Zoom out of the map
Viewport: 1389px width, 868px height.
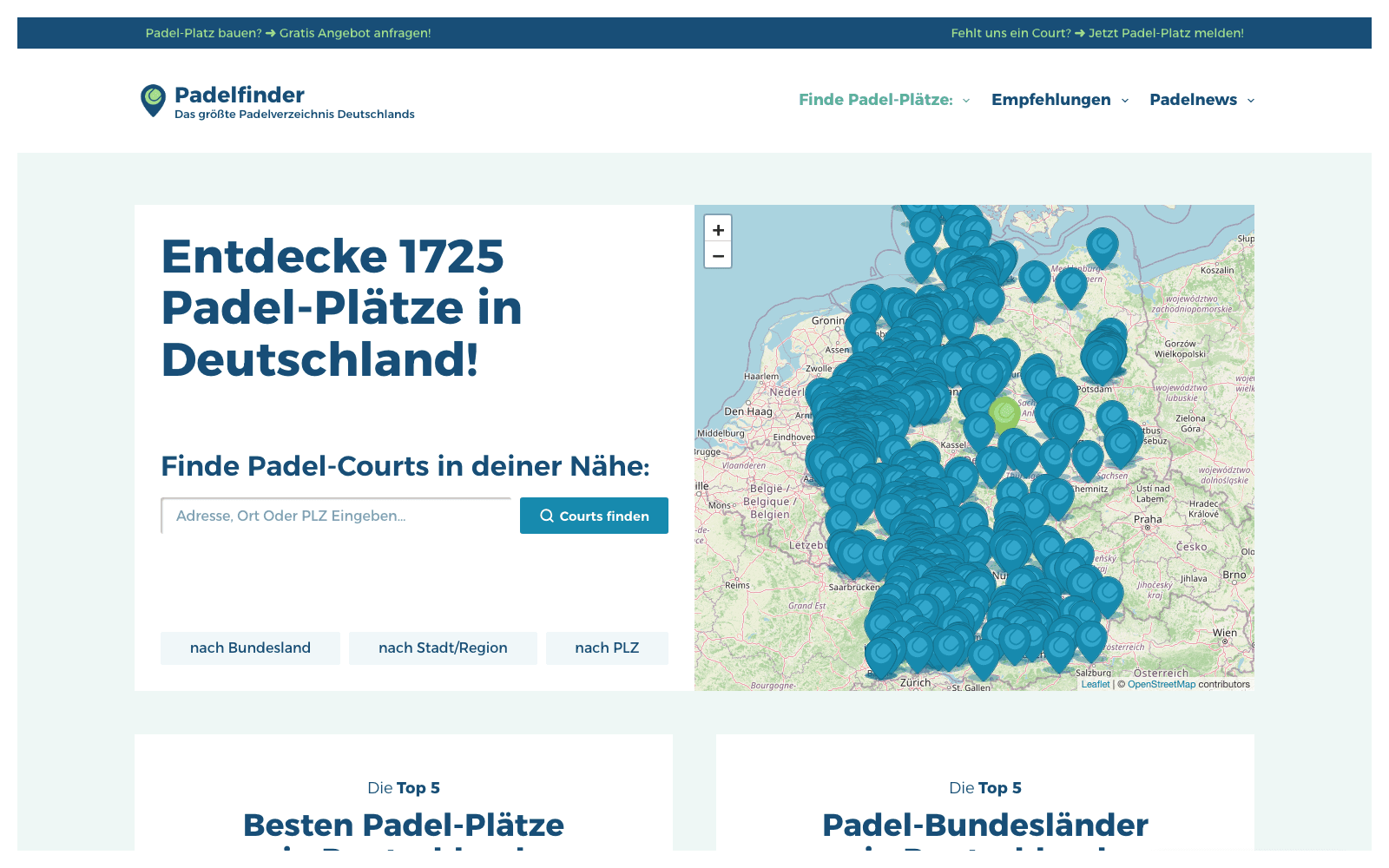[x=718, y=255]
